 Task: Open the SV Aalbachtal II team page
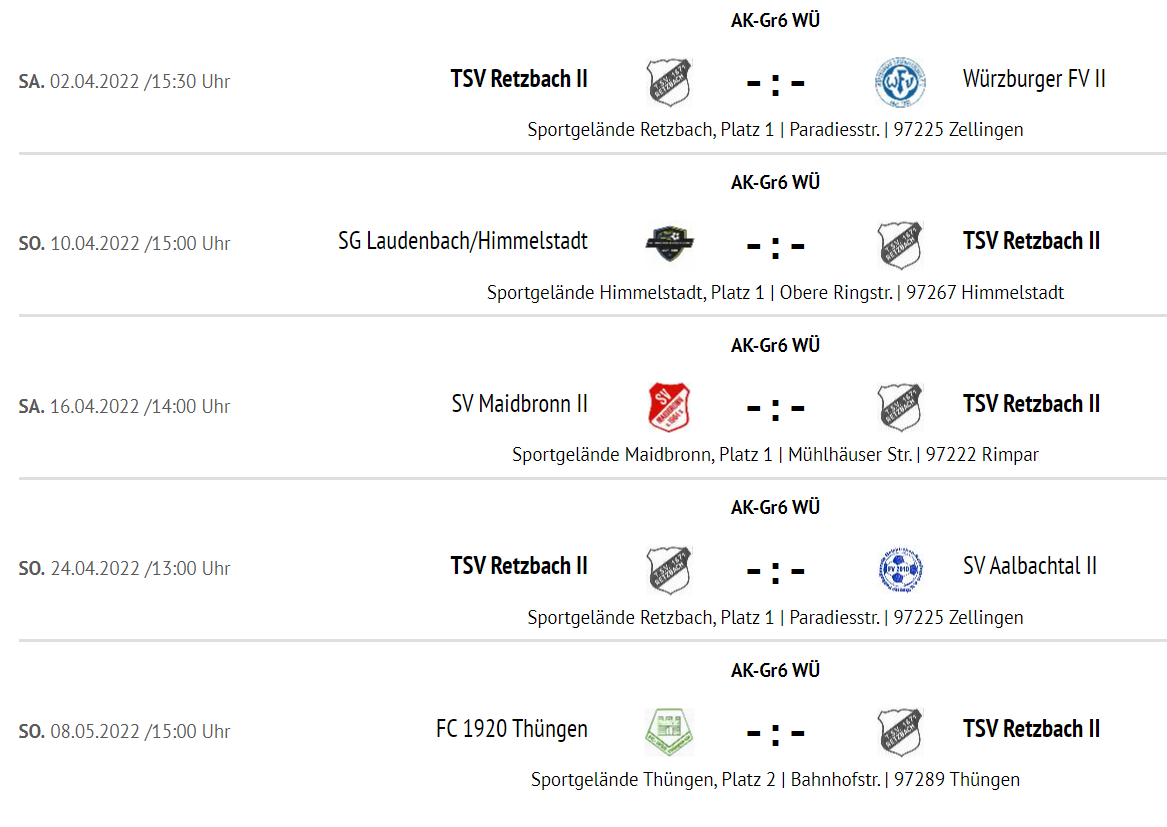tap(1029, 566)
